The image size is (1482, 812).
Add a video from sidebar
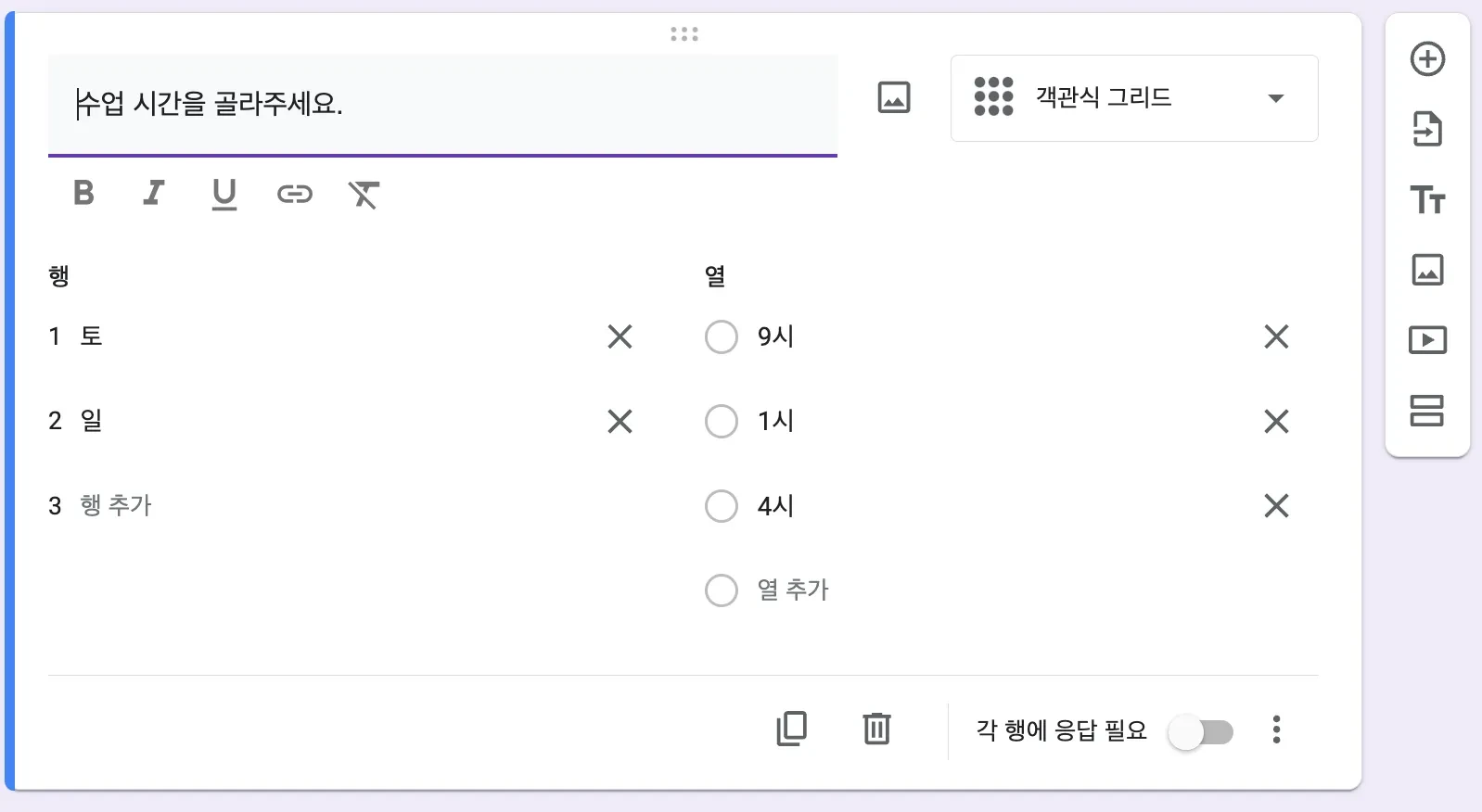click(1427, 340)
